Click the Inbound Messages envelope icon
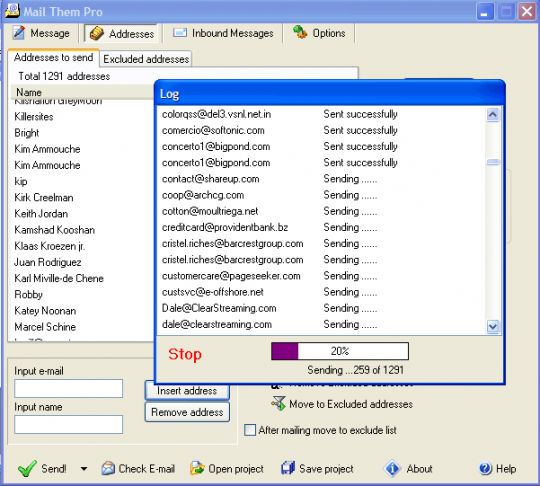The height and width of the screenshot is (486, 540). (x=180, y=33)
